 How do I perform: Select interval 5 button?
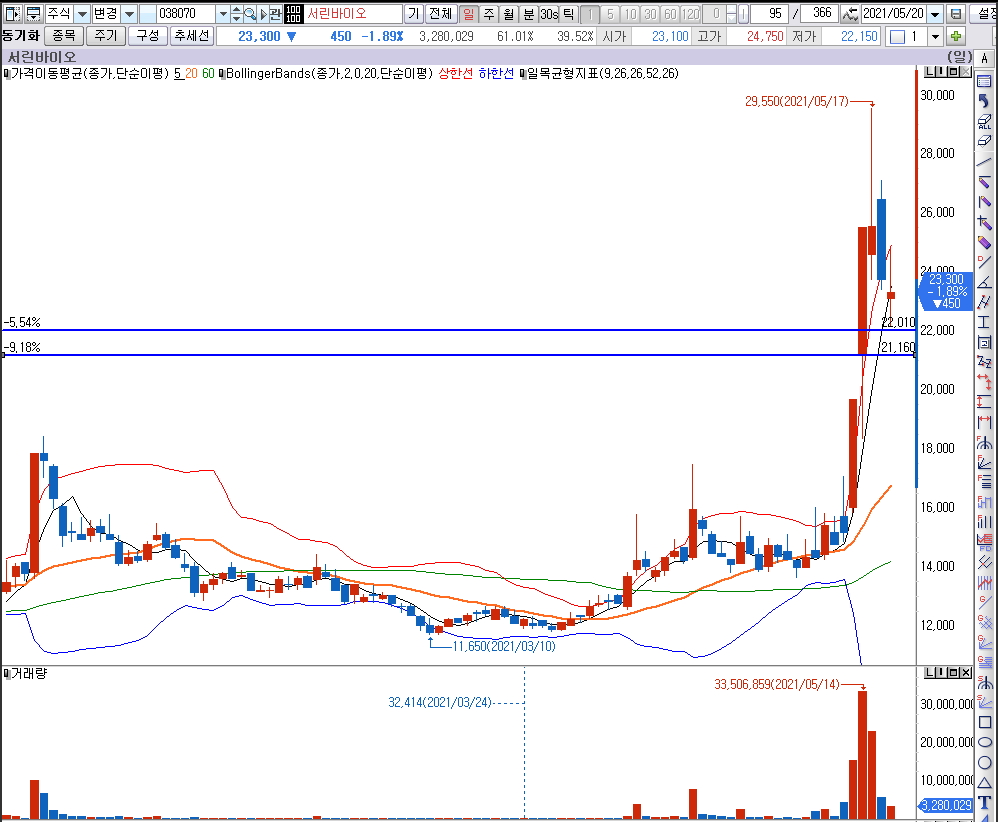pos(610,13)
